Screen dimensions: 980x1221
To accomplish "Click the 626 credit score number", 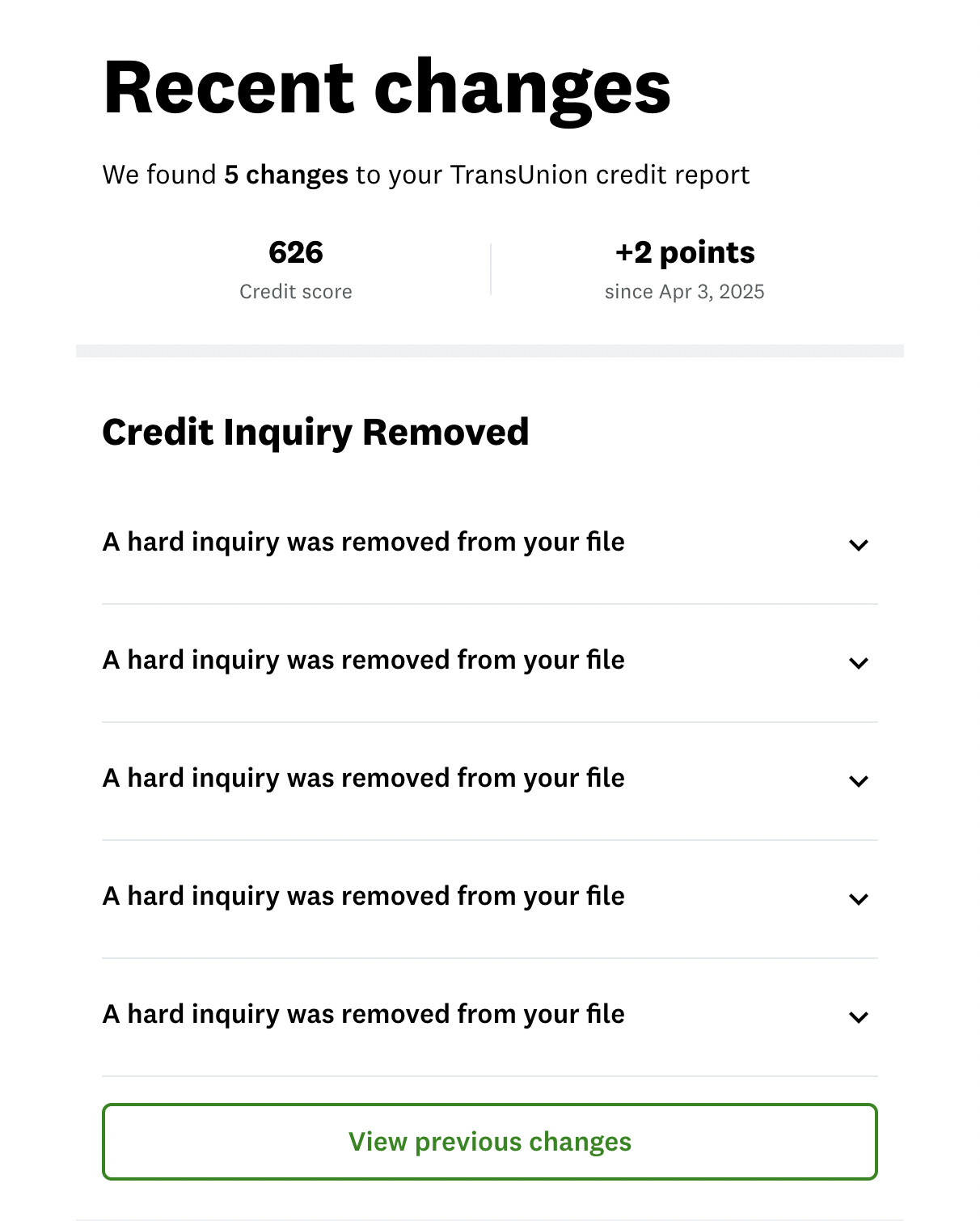I will tap(296, 252).
